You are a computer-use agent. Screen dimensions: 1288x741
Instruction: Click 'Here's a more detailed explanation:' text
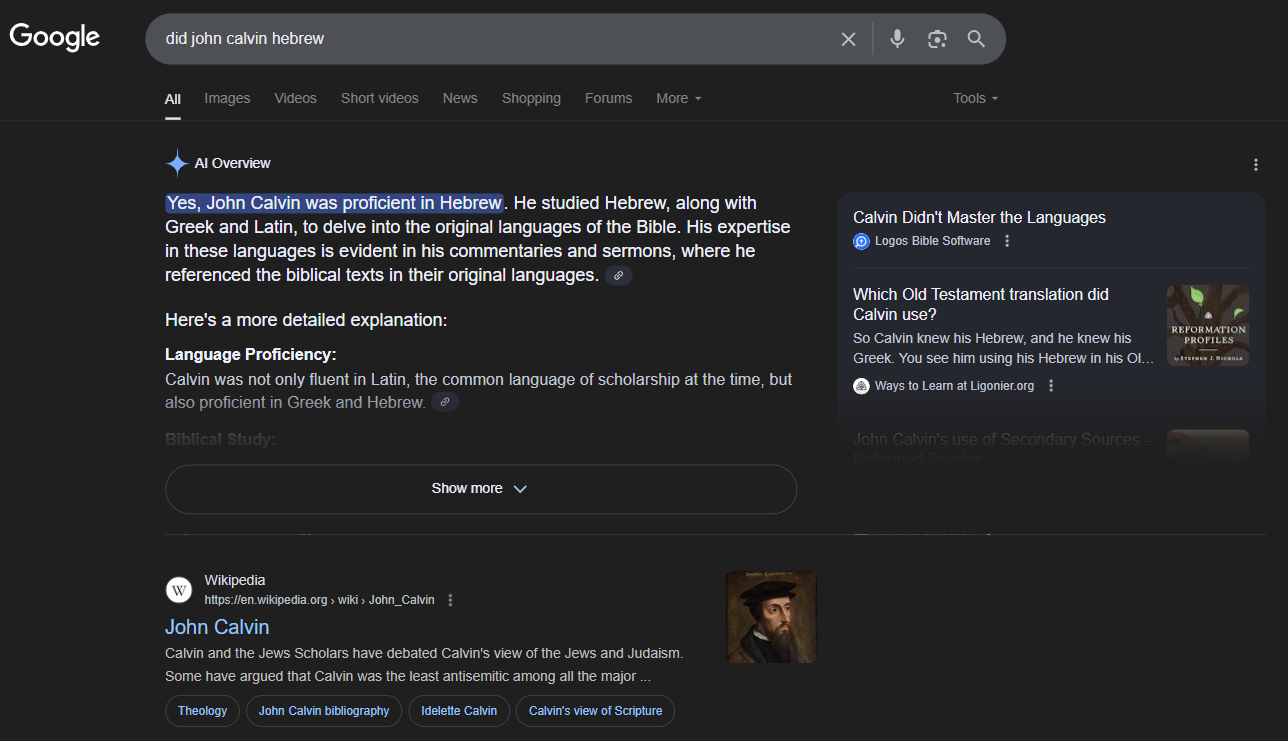click(306, 320)
